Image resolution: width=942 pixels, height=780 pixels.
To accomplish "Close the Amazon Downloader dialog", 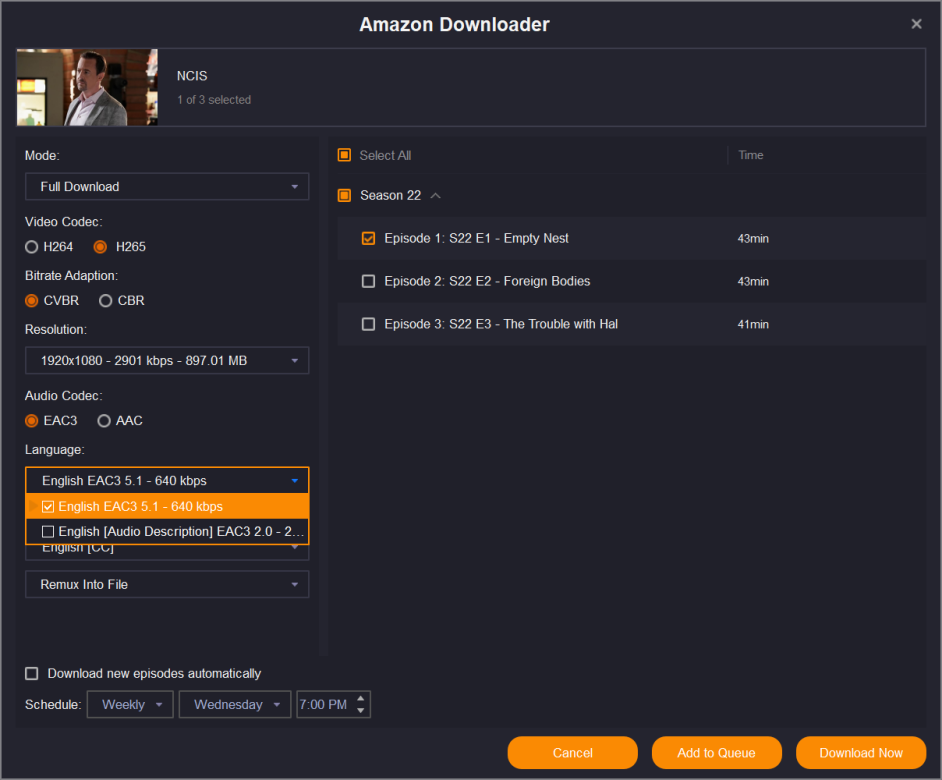I will point(916,24).
